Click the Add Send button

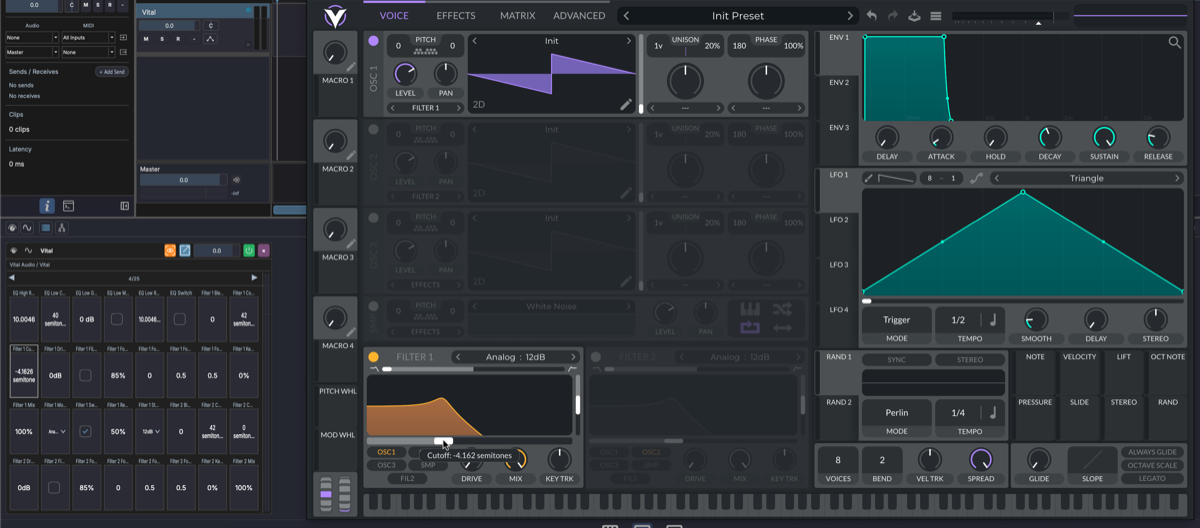[x=111, y=72]
